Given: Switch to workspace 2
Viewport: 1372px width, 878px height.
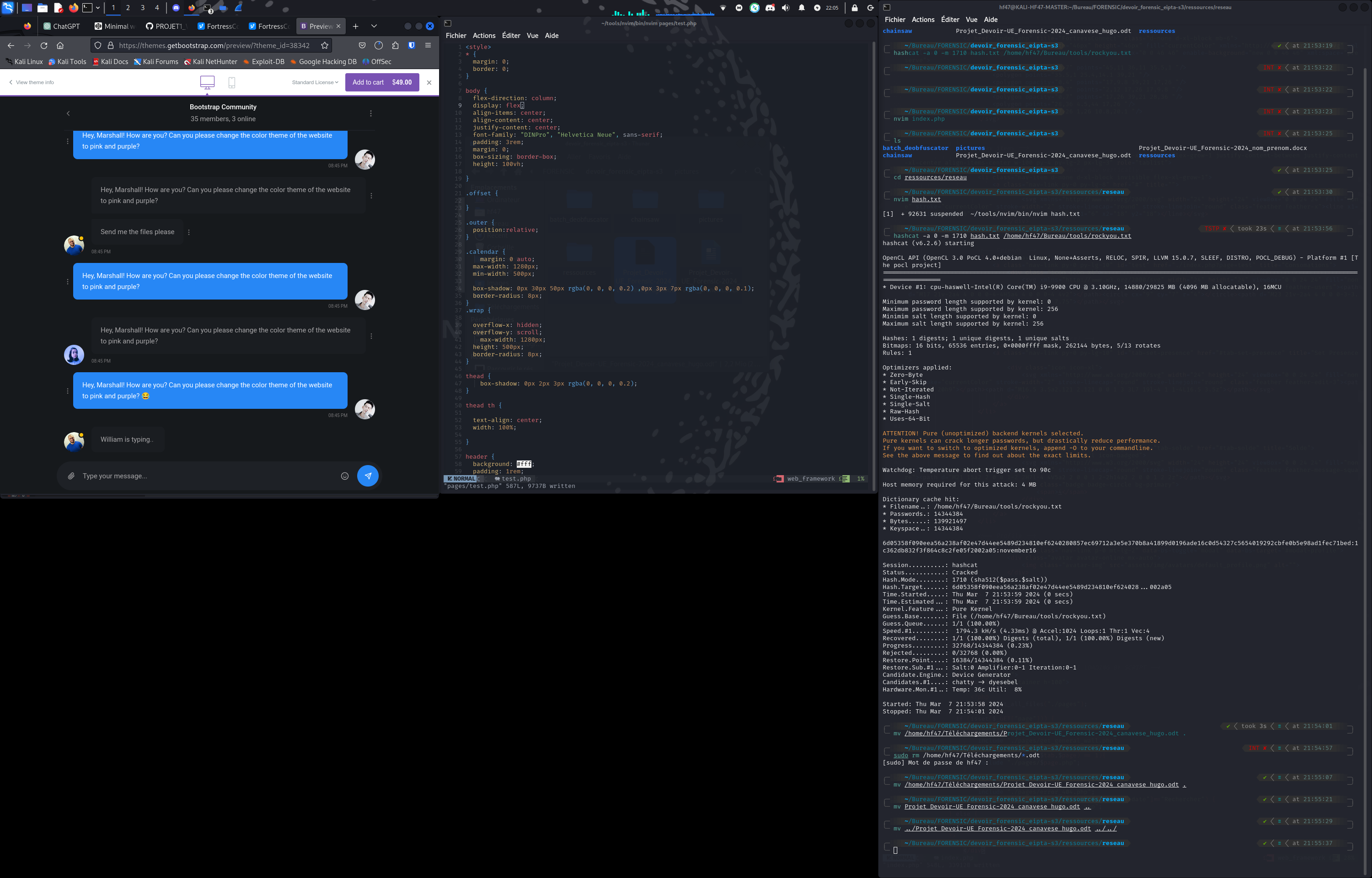Looking at the screenshot, I should 128,8.
